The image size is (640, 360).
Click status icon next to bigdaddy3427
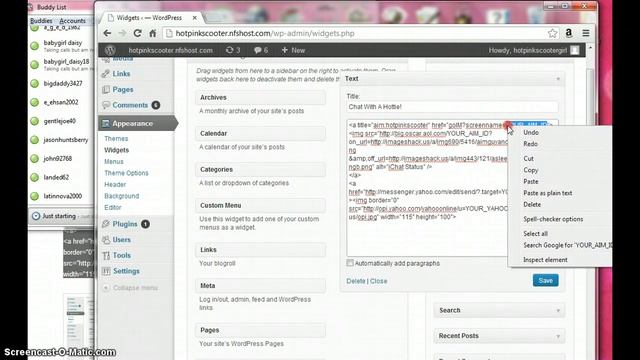pyautogui.click(x=35, y=83)
